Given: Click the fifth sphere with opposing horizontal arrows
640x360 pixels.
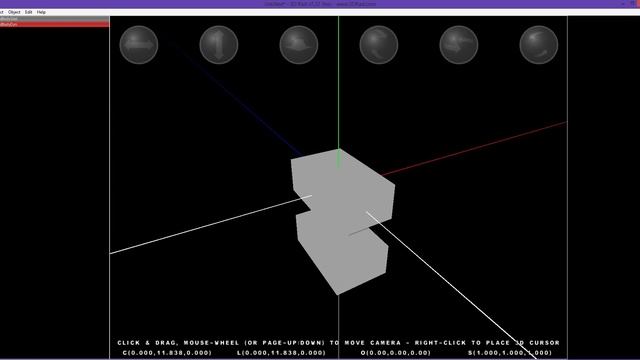Looking at the screenshot, I should click(x=459, y=45).
